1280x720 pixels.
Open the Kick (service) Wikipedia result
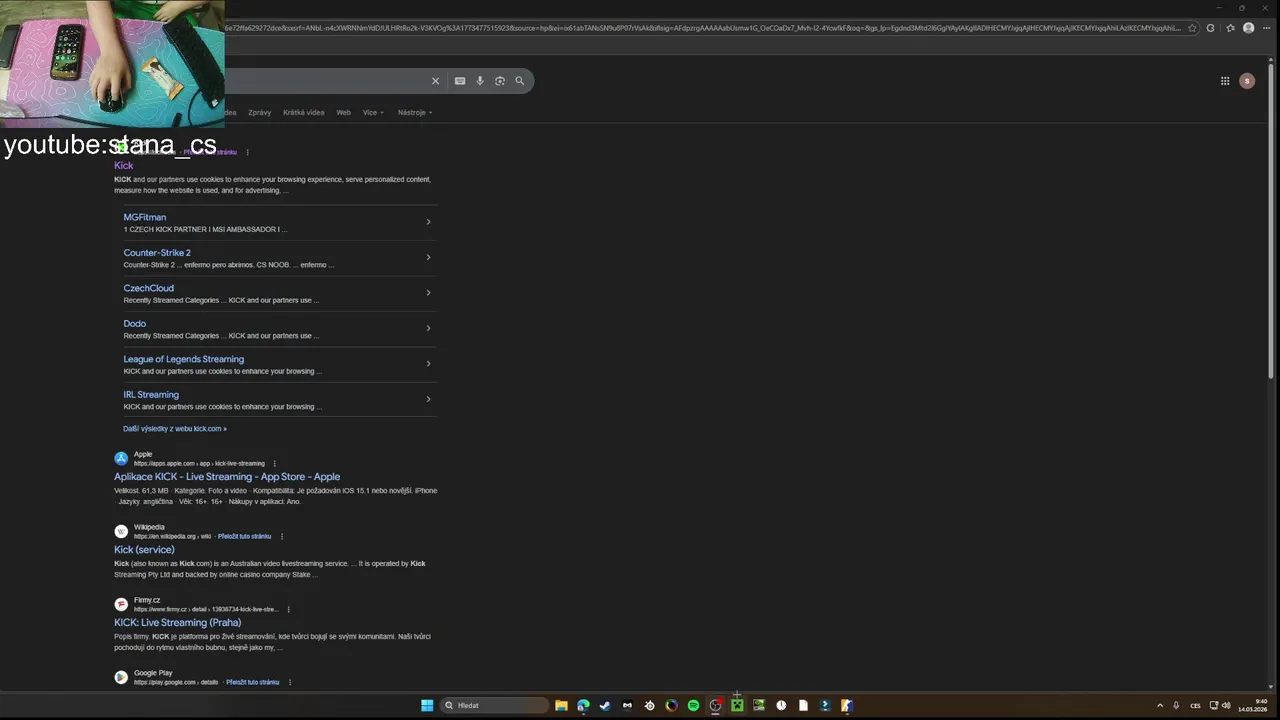tap(144, 550)
